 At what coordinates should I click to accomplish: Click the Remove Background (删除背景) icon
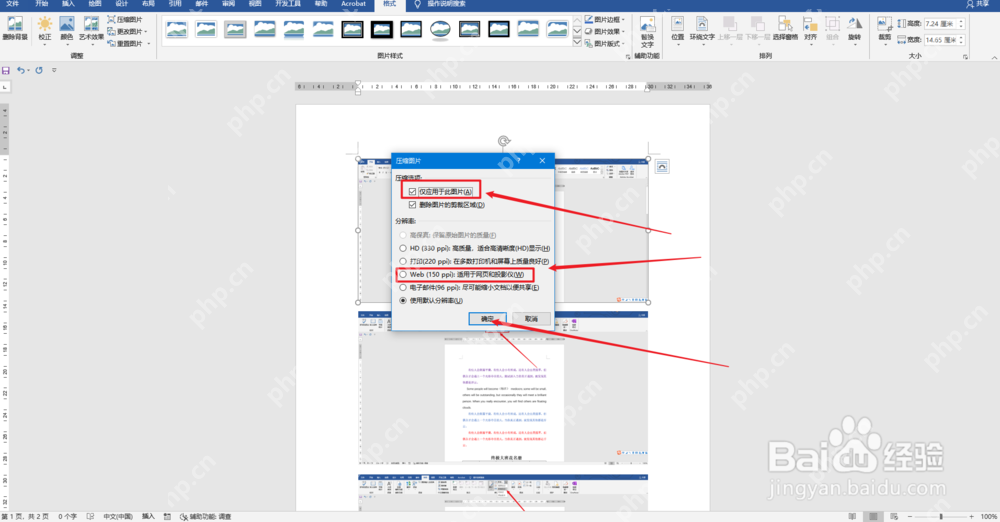(x=14, y=29)
